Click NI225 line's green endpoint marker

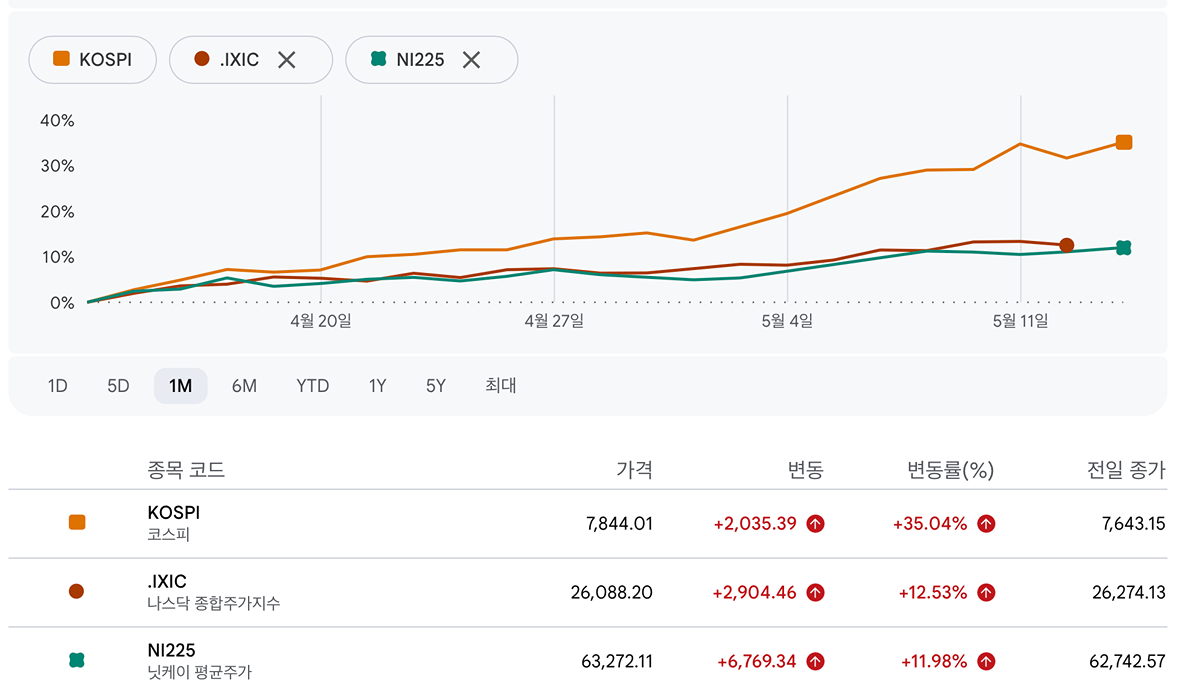(1124, 248)
